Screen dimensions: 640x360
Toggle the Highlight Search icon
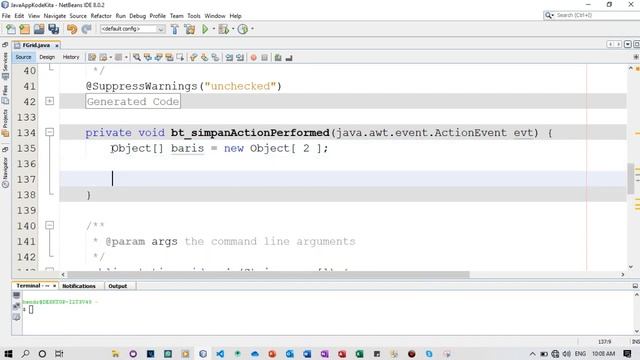pyautogui.click(x=169, y=58)
